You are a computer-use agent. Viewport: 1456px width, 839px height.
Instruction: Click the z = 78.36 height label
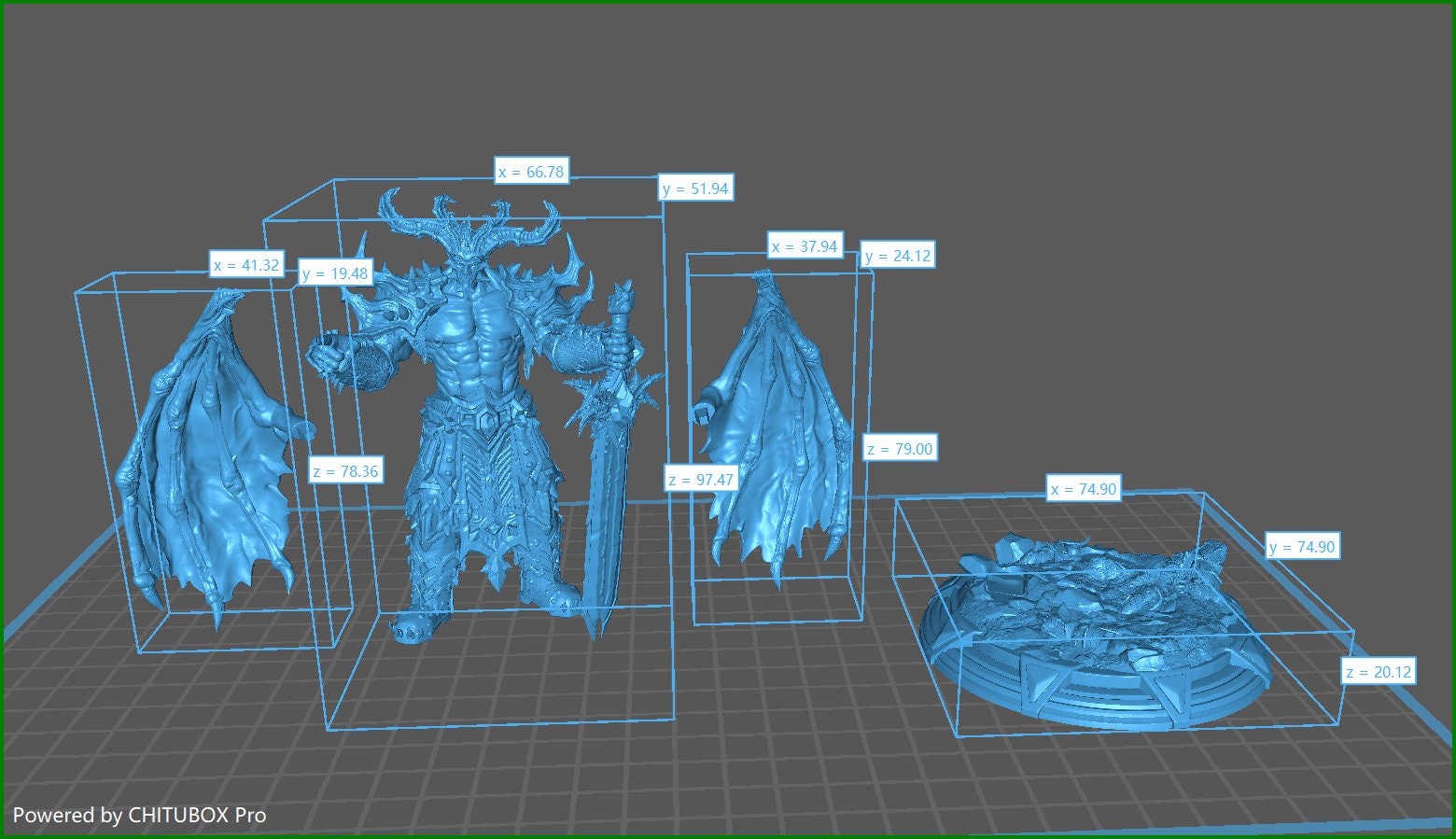(345, 471)
